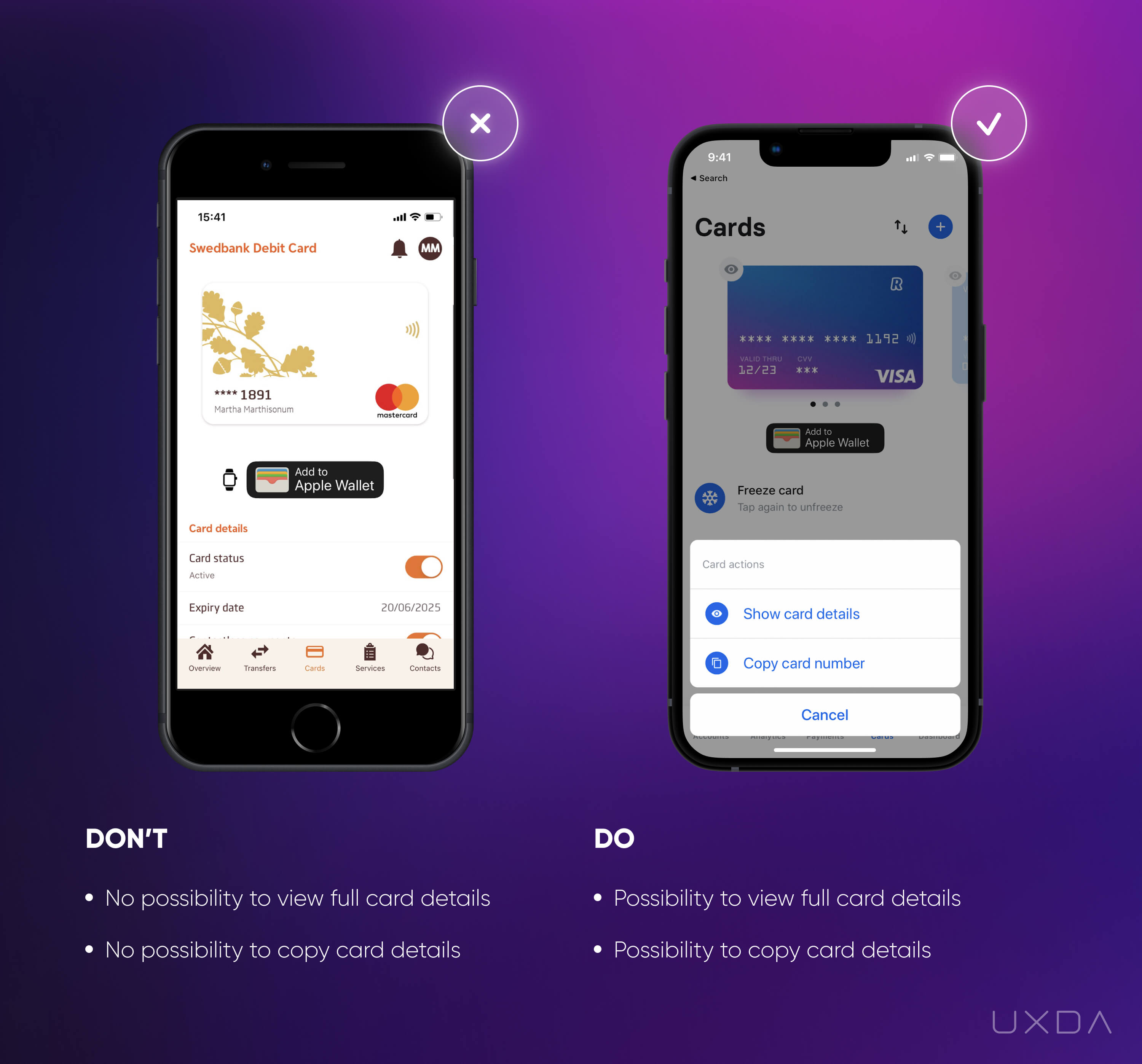1142x1064 pixels.
Task: Tap the Copy card number icon
Action: pyautogui.click(x=717, y=662)
